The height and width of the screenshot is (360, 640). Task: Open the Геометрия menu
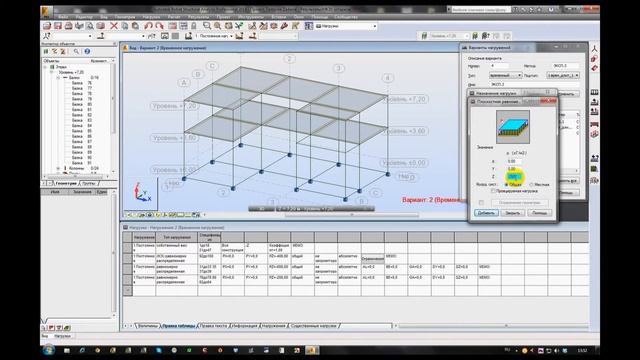click(x=125, y=17)
